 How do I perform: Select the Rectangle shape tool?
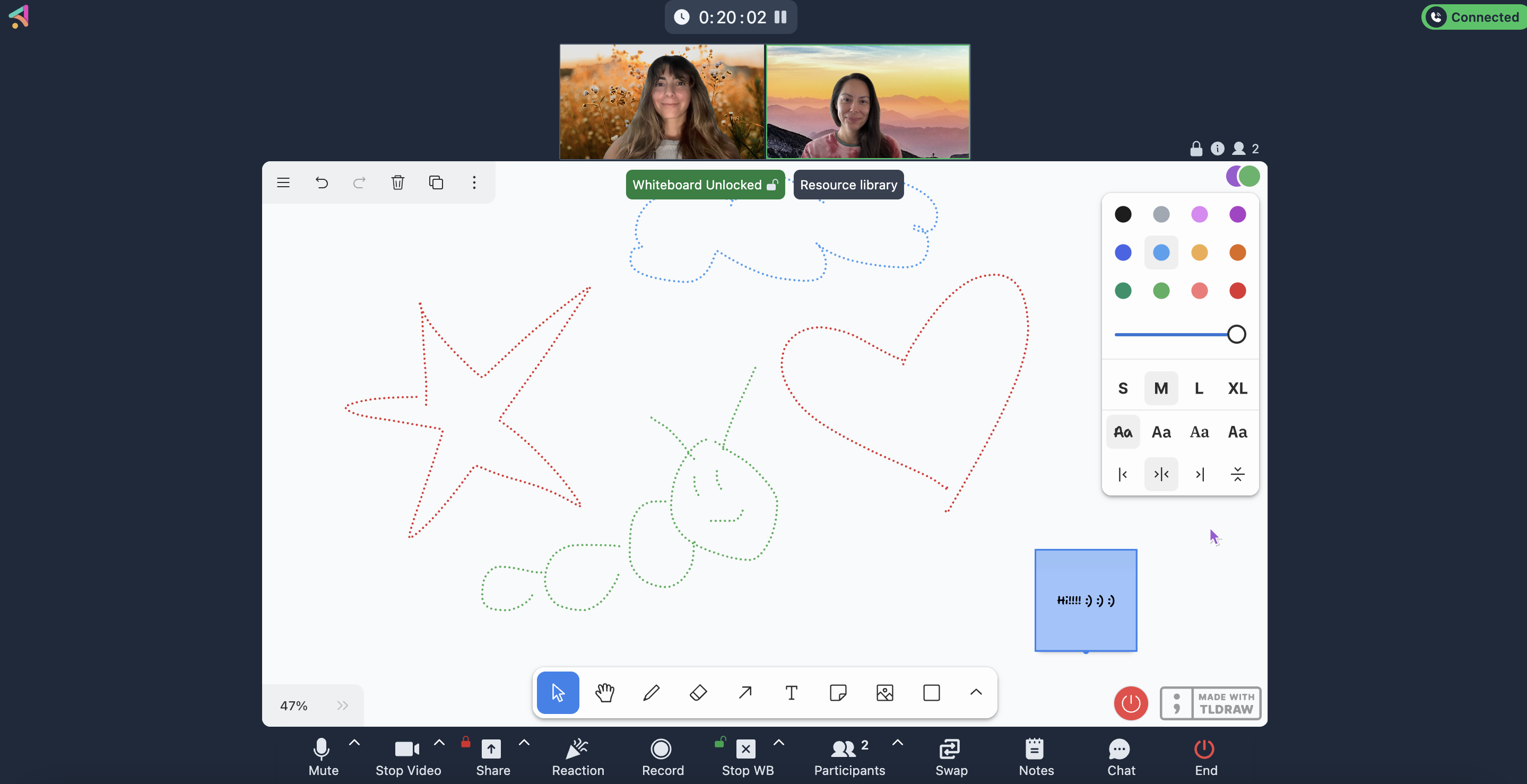tap(931, 693)
